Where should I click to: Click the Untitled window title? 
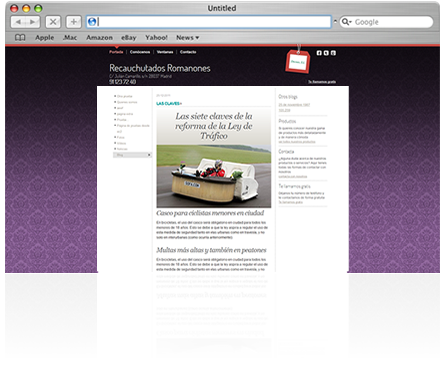222,8
